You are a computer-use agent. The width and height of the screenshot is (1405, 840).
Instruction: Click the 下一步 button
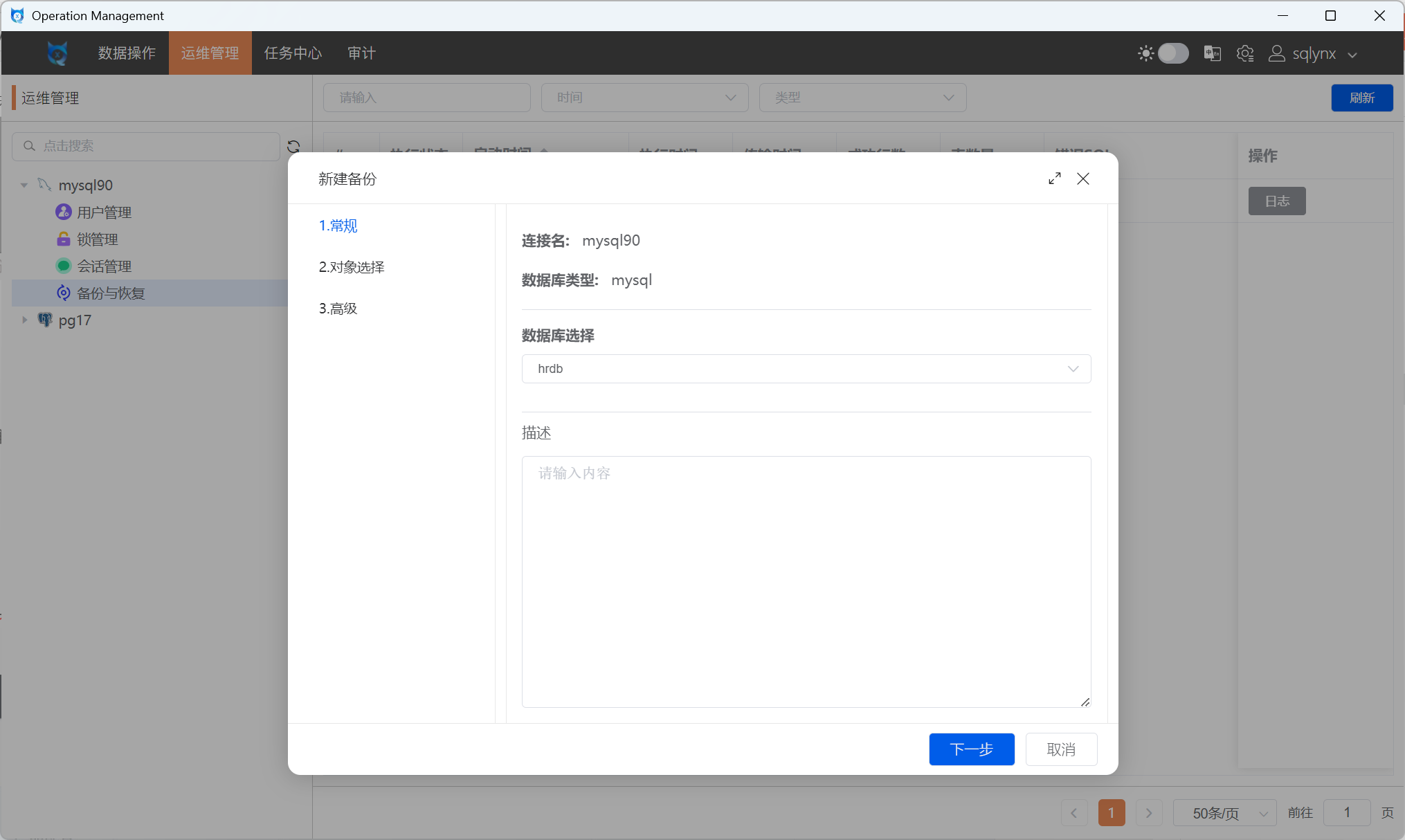click(971, 749)
